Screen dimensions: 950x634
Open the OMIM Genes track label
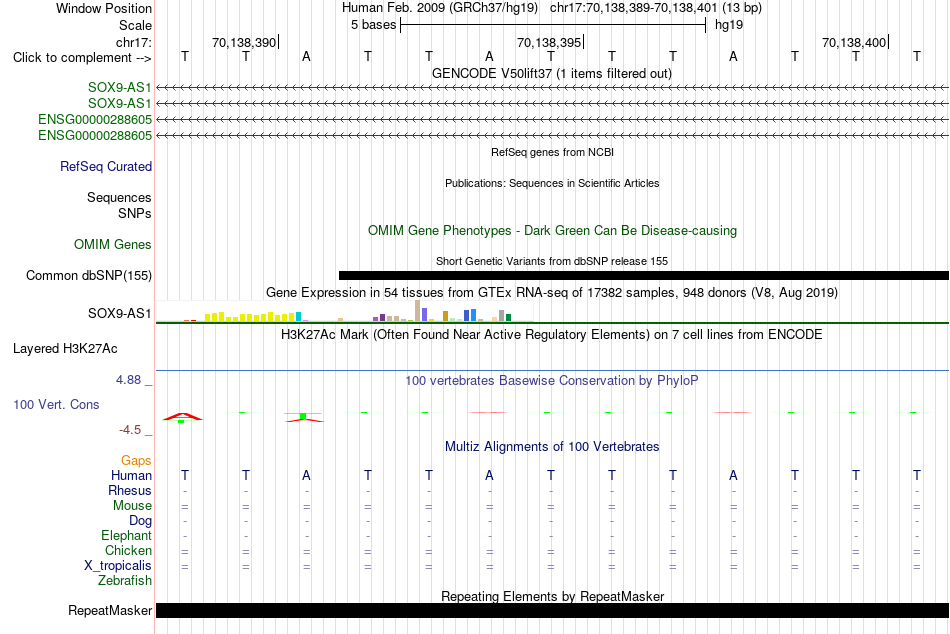113,244
